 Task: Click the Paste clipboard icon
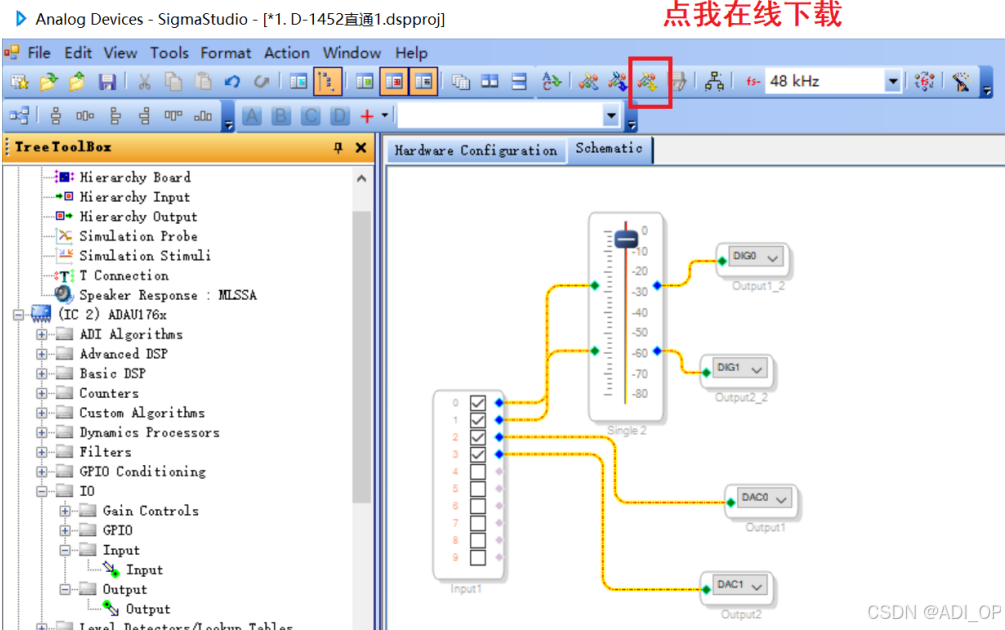pyautogui.click(x=203, y=81)
